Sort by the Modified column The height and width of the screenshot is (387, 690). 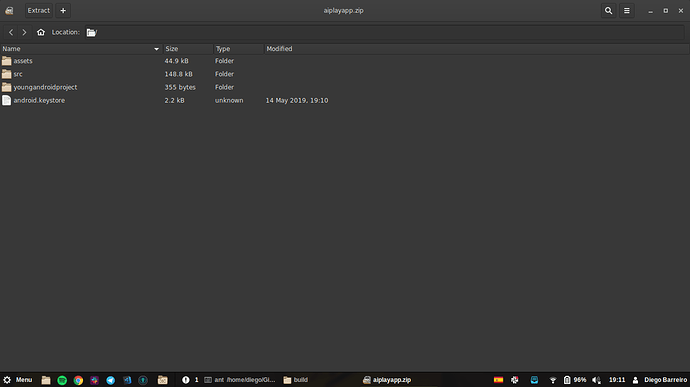477,49
